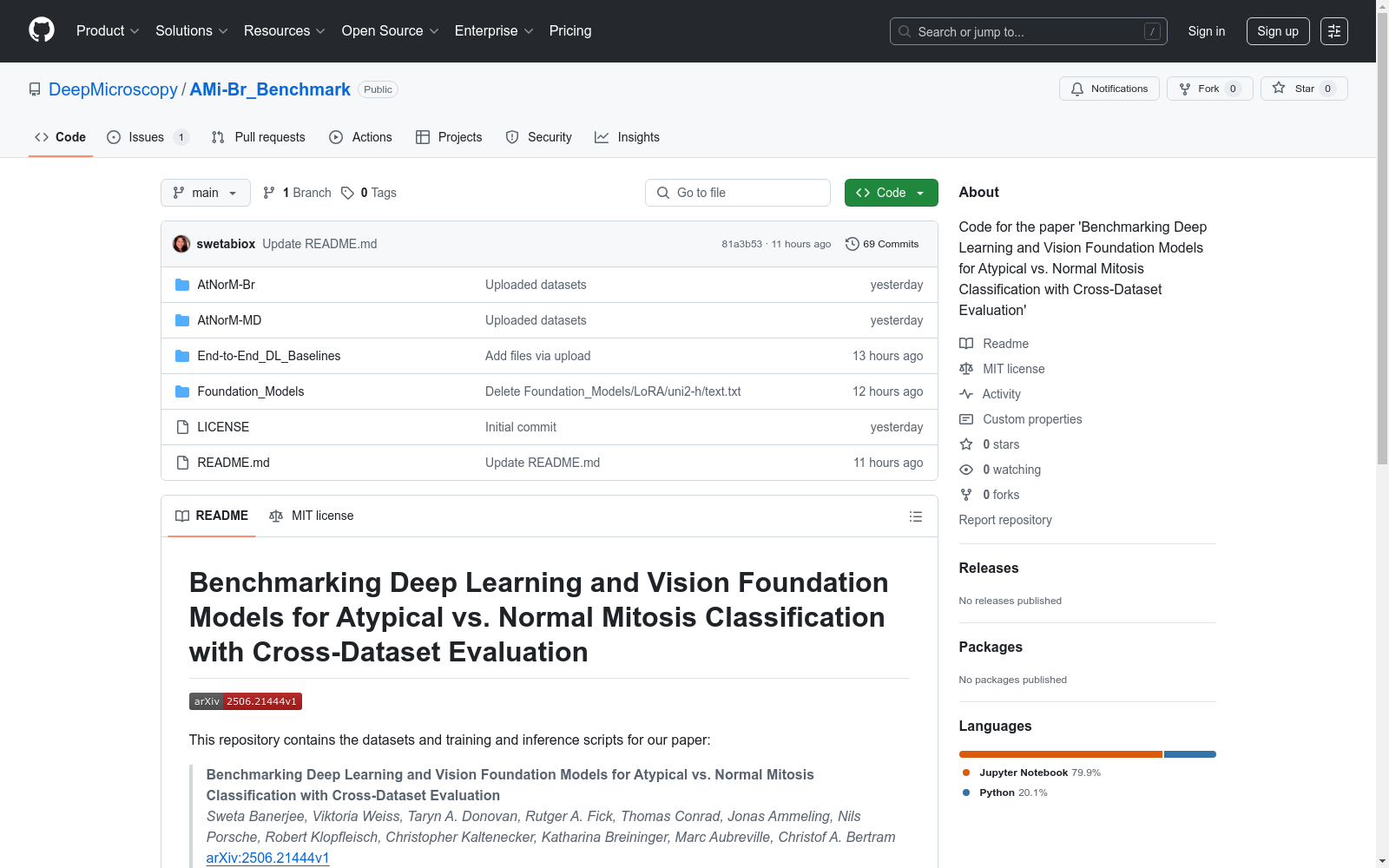1389x868 pixels.
Task: Open the AMi-Br_Benchmark repository link
Action: pos(270,89)
